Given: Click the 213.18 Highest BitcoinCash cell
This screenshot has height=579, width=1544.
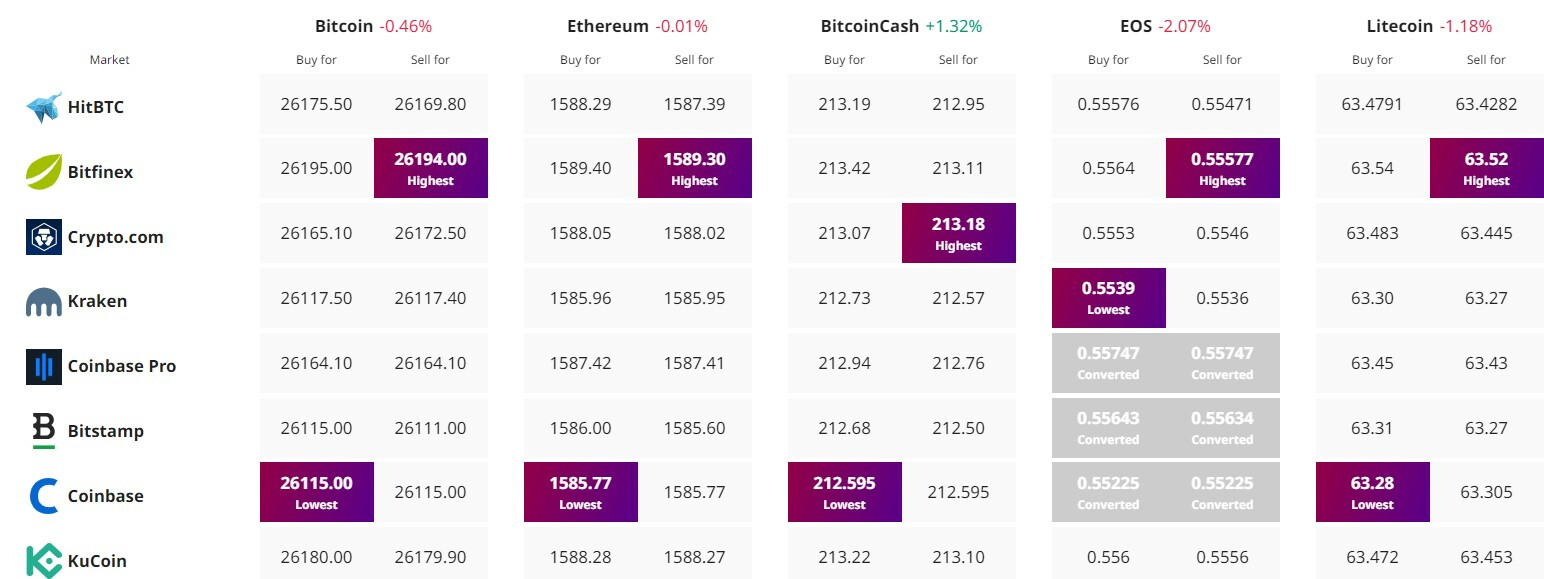Looking at the screenshot, I should point(958,232).
